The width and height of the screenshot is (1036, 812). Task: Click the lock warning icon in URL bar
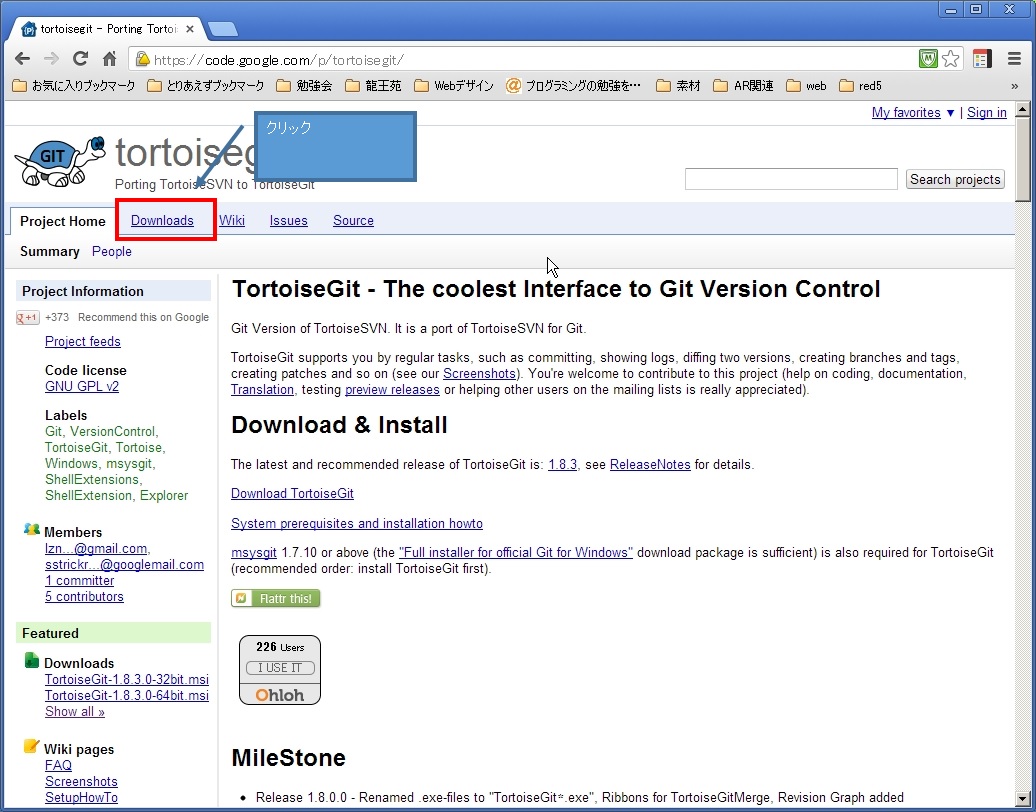142,59
